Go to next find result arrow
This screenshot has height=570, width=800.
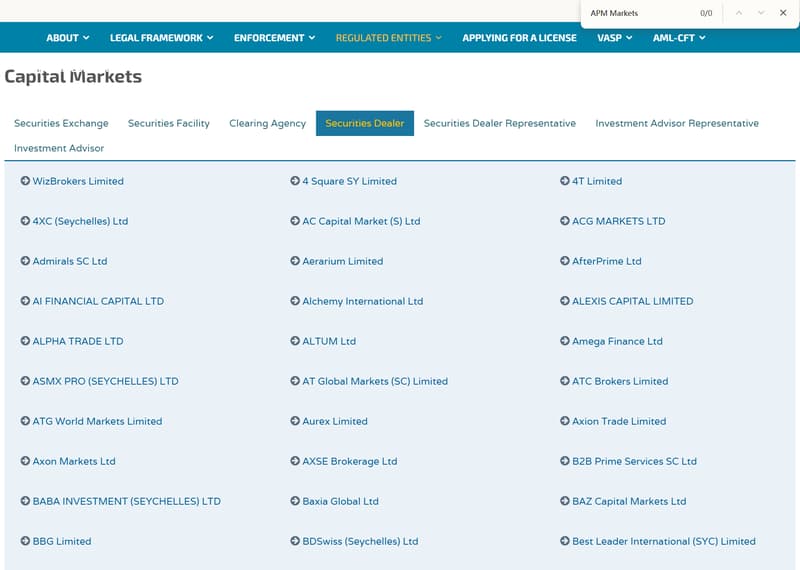click(761, 13)
